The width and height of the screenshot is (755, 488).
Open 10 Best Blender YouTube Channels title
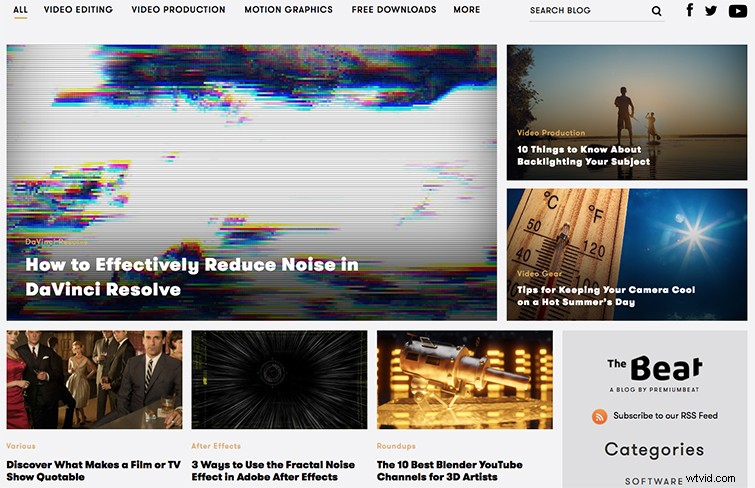point(450,471)
